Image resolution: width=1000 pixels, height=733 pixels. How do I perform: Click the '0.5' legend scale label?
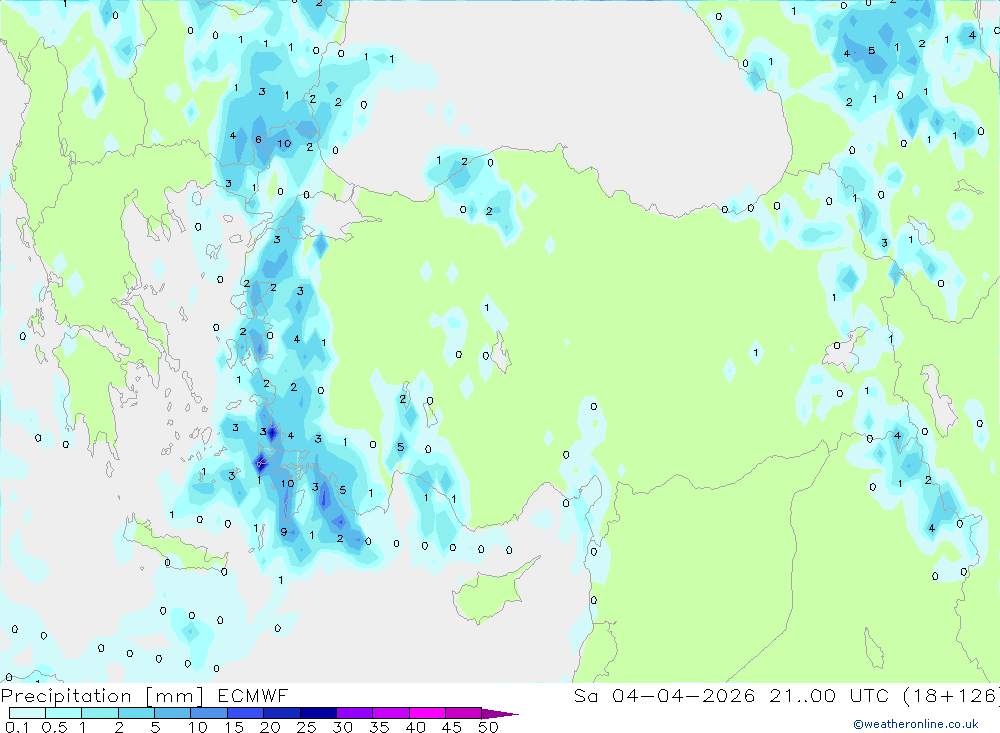(x=54, y=727)
